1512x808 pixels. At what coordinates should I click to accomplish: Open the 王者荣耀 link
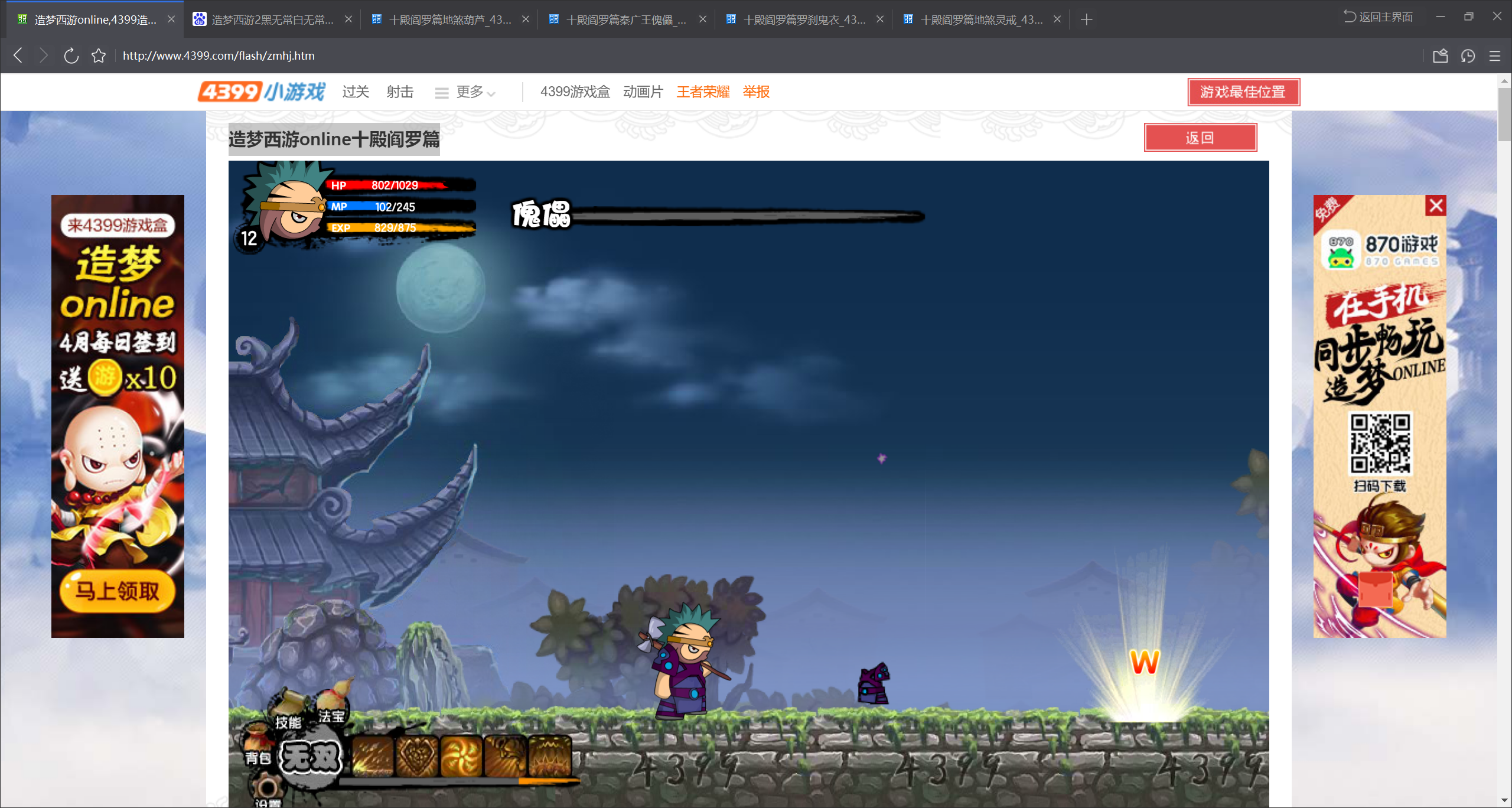tap(703, 92)
